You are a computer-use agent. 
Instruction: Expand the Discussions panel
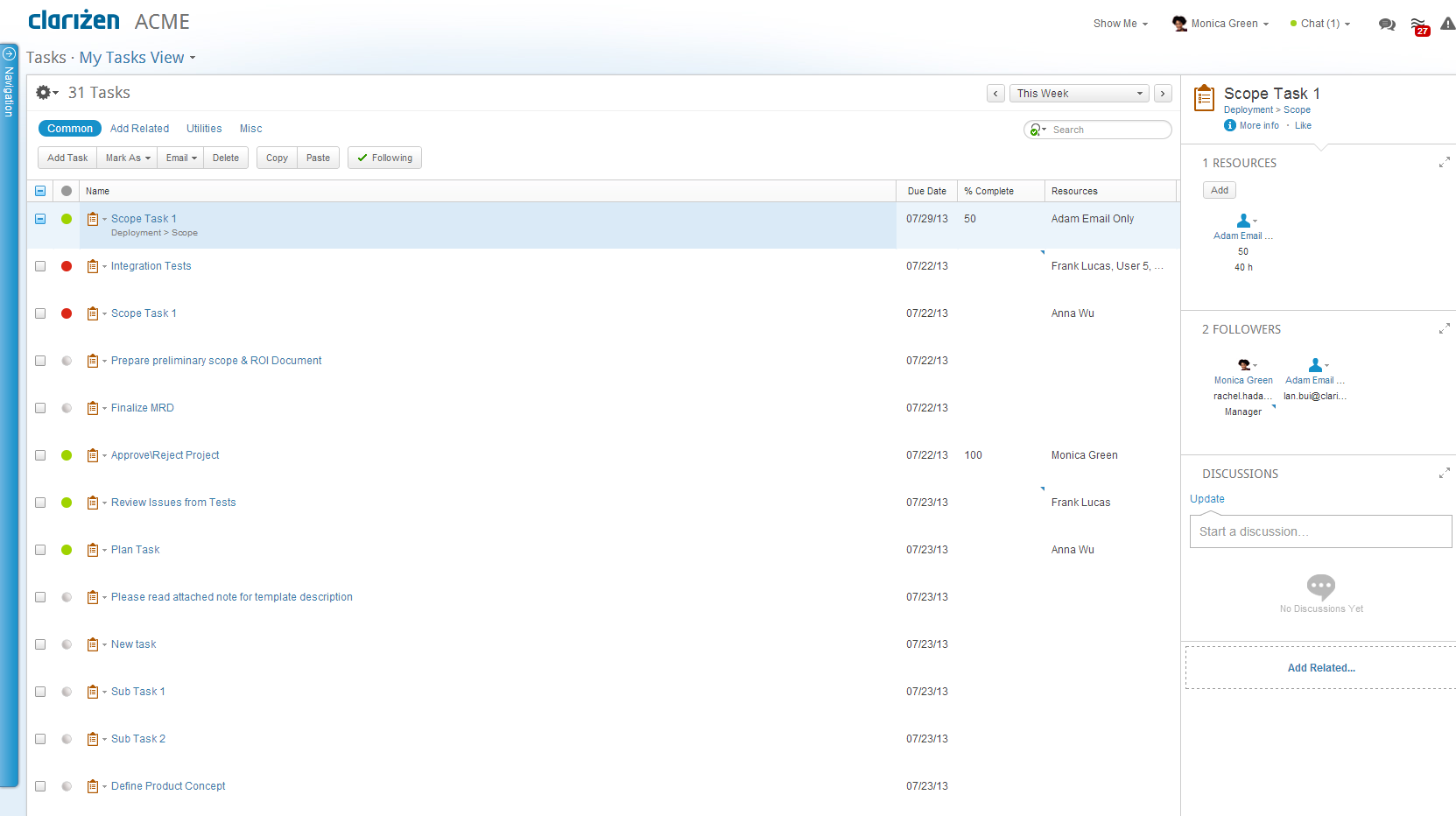click(1444, 474)
